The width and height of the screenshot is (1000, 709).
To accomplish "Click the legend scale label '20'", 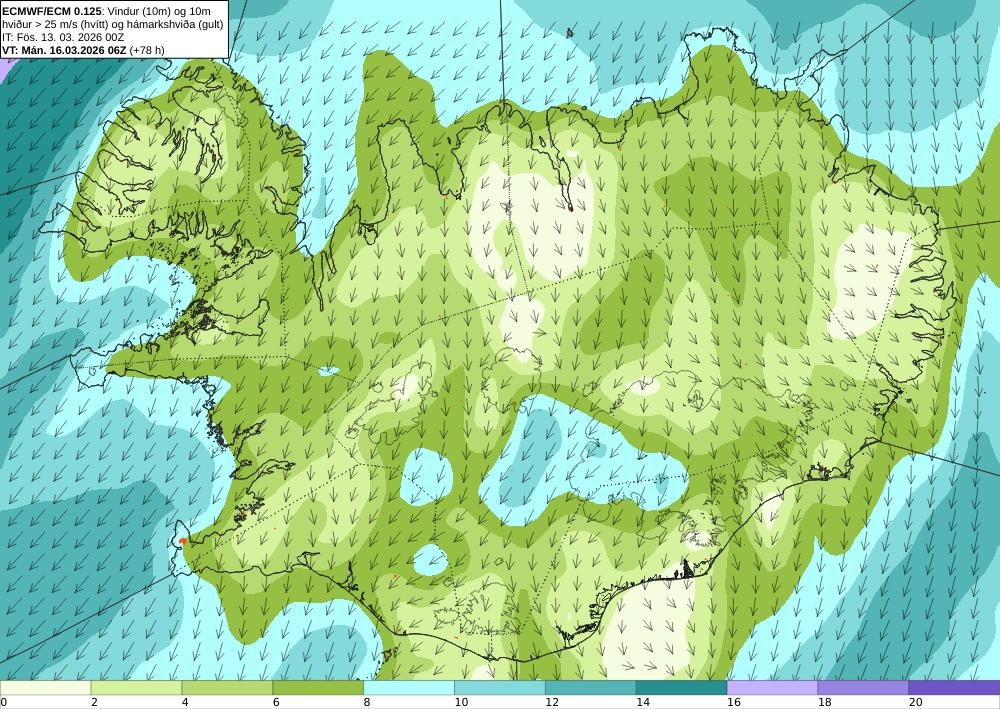I will click(x=915, y=702).
